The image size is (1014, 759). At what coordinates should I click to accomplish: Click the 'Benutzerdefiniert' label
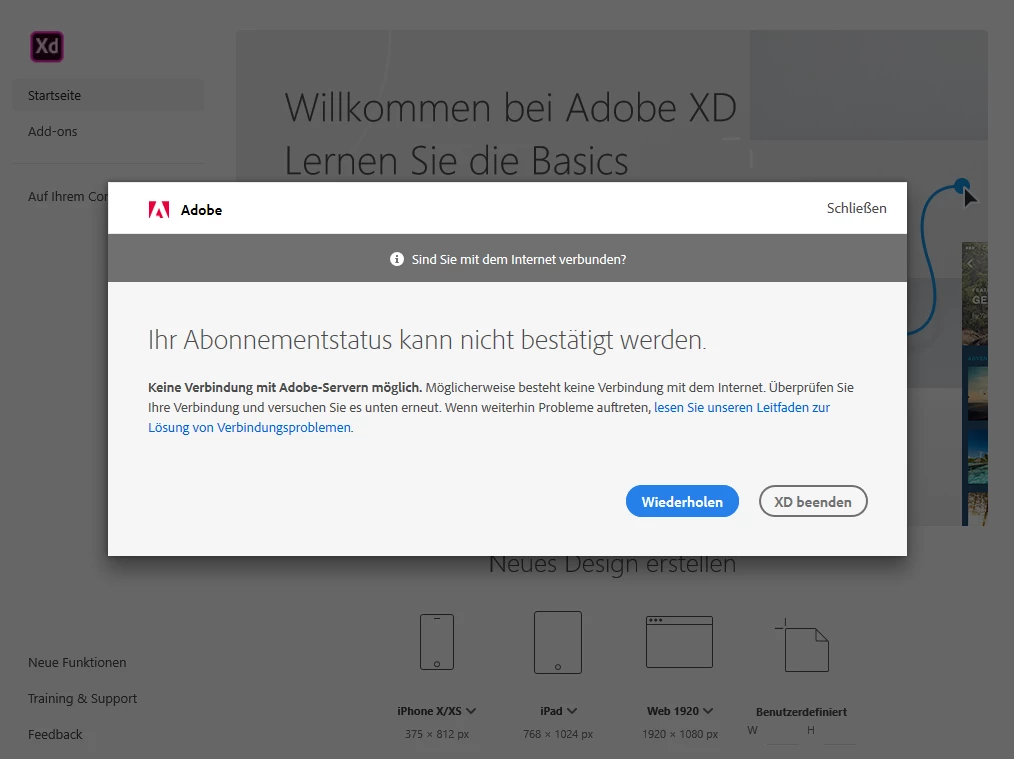801,712
